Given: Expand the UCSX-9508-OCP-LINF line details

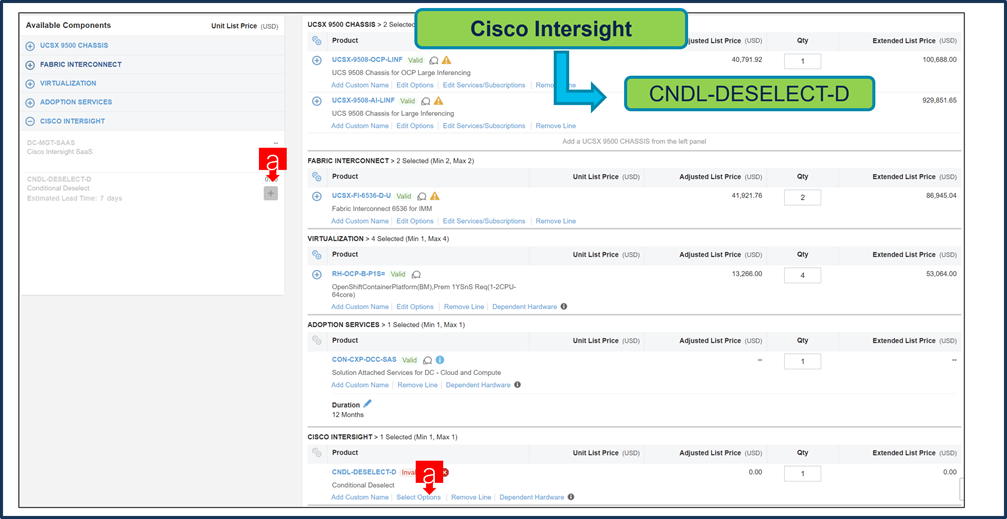Looking at the screenshot, I should pyautogui.click(x=317, y=60).
